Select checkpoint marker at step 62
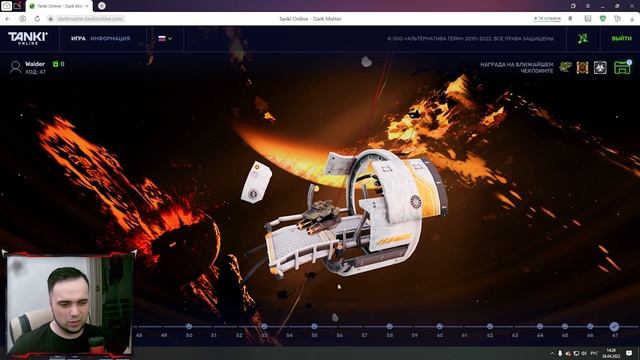The width and height of the screenshot is (640, 360). coord(490,326)
